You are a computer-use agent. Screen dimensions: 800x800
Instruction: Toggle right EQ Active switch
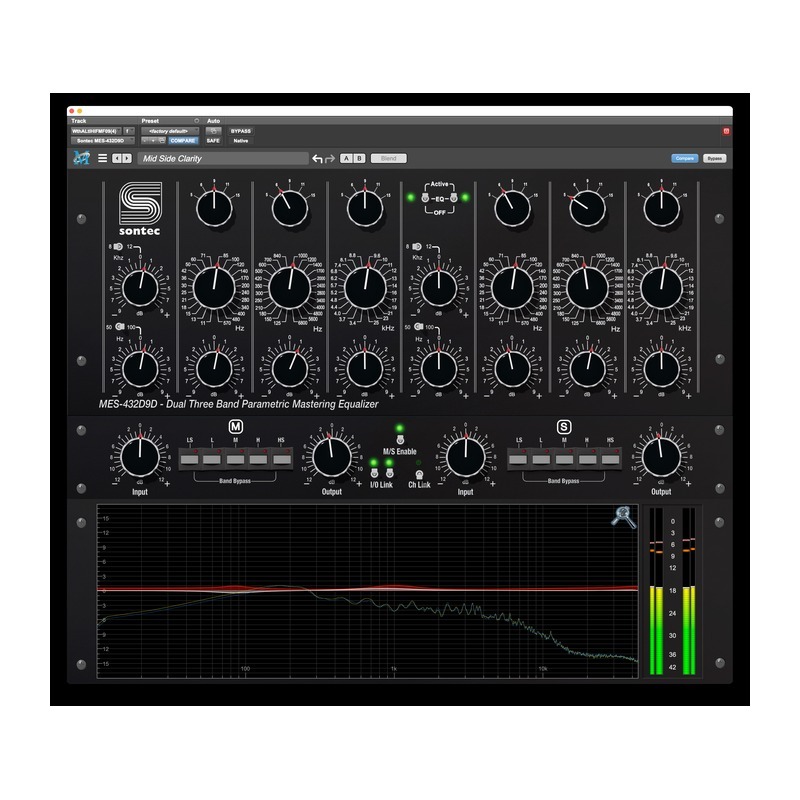click(x=453, y=198)
